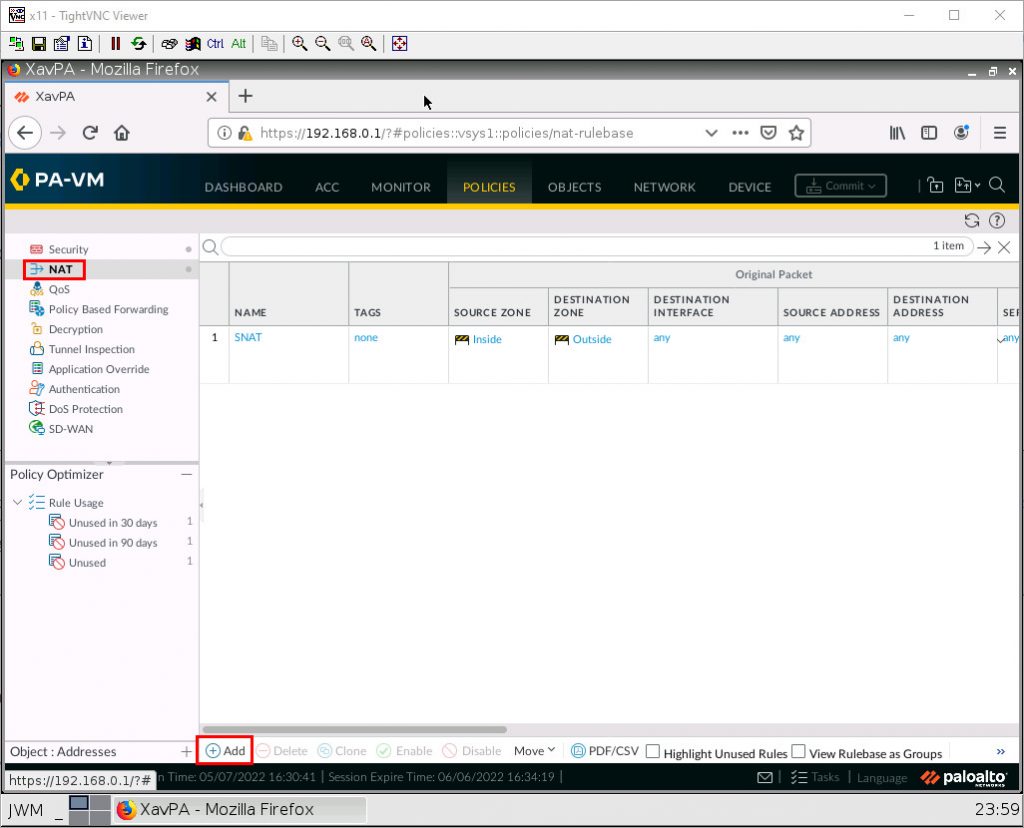Open the SNAT rule by clicking its name
Screen dimensions: 1024x828
(248, 337)
